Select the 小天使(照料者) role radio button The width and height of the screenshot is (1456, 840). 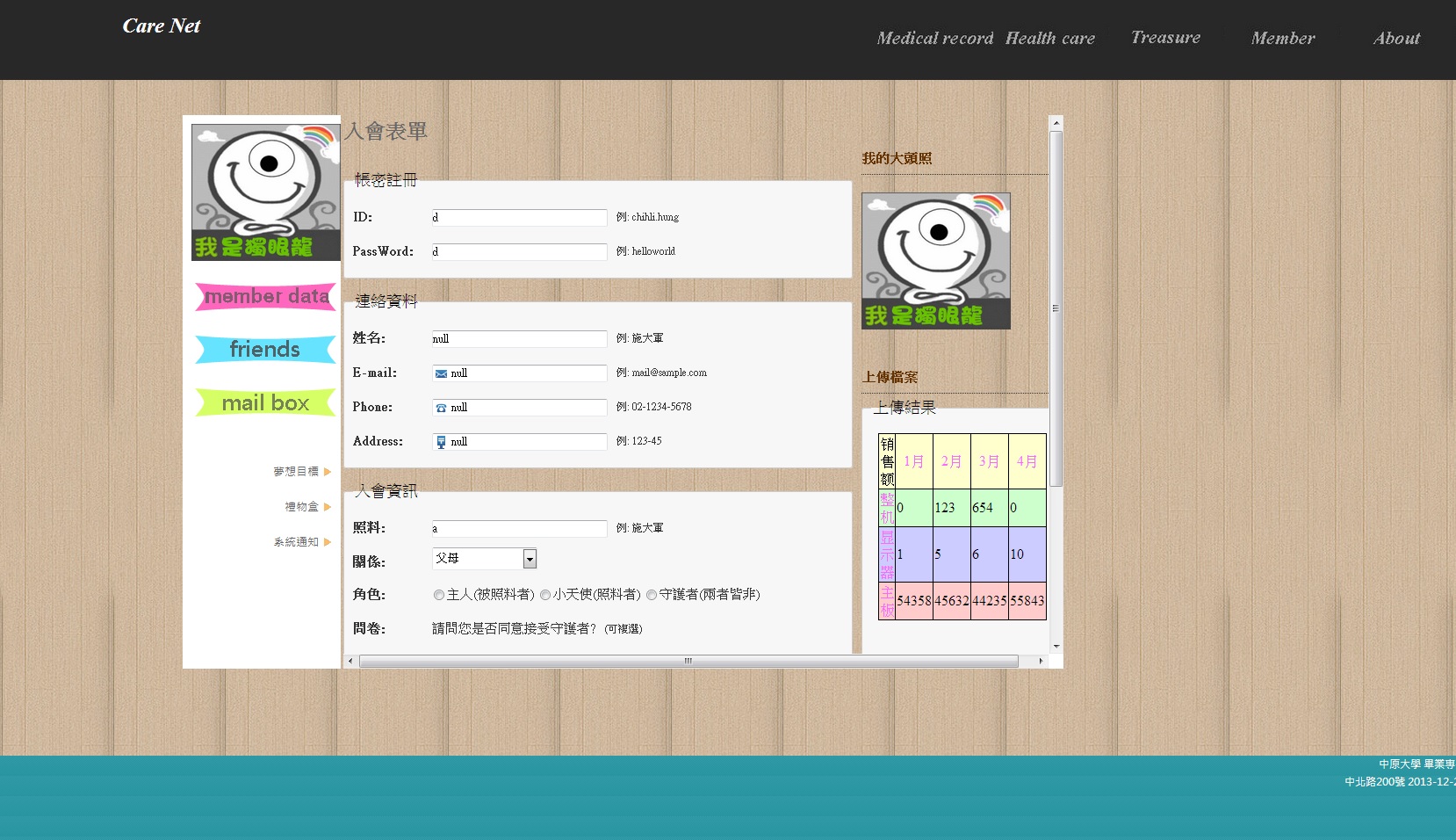(x=545, y=595)
